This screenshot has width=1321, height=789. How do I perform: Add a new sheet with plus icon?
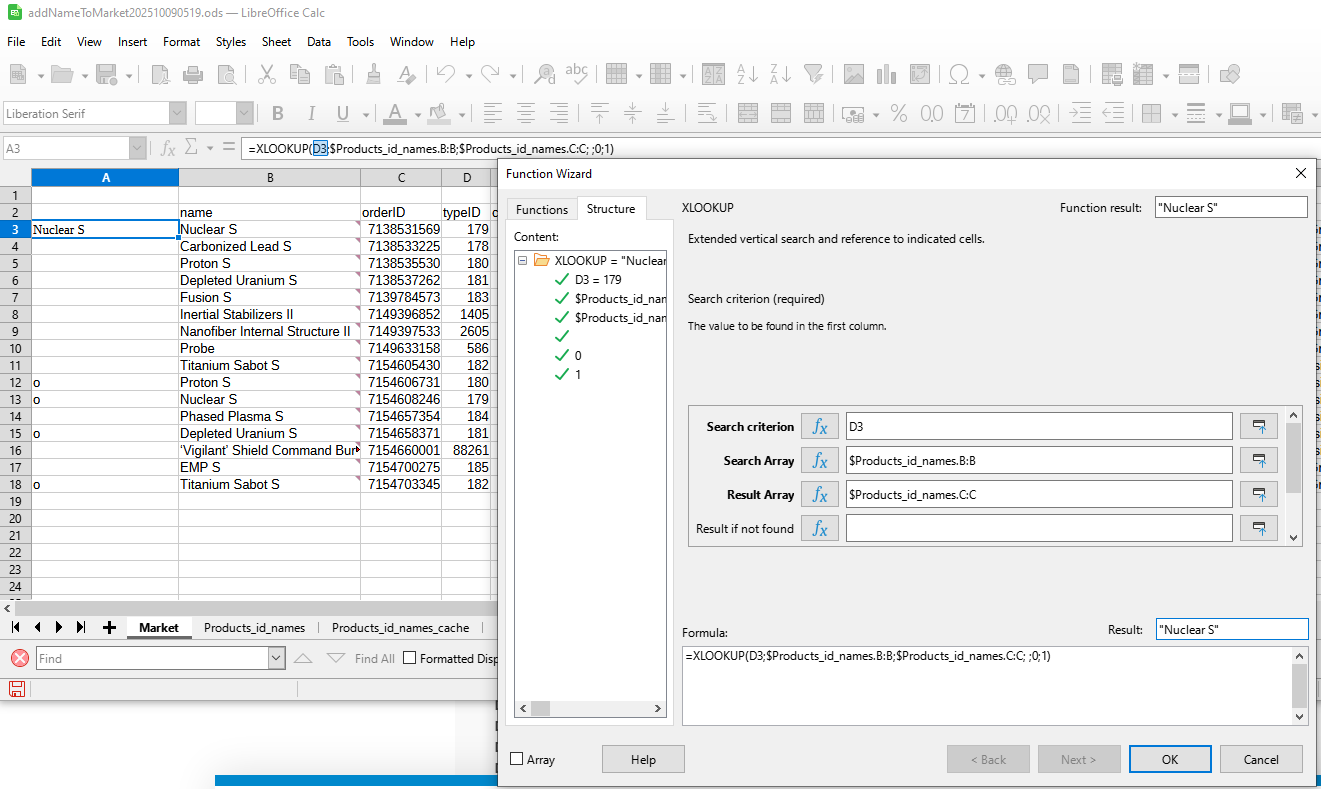pos(109,628)
